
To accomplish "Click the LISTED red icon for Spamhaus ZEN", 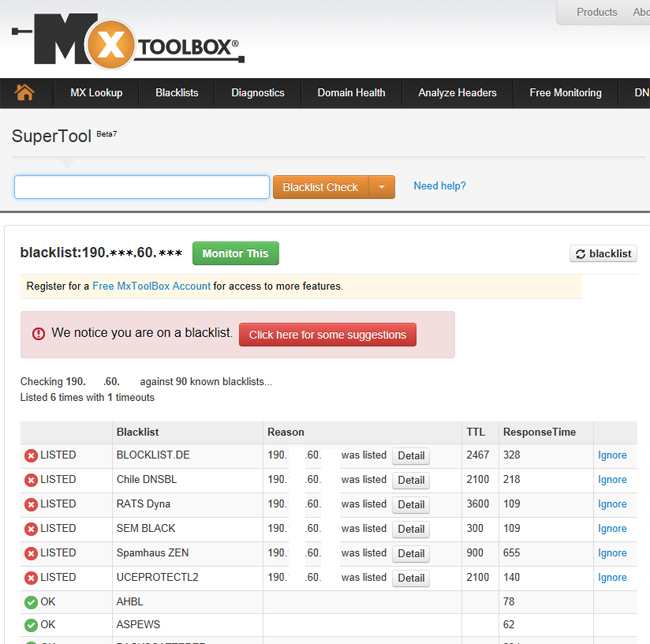I will point(31,553).
